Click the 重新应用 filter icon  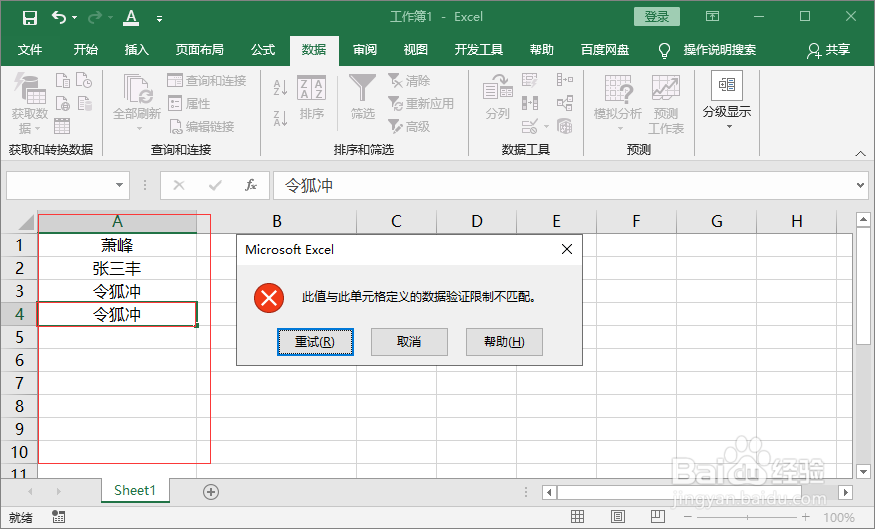pos(421,104)
